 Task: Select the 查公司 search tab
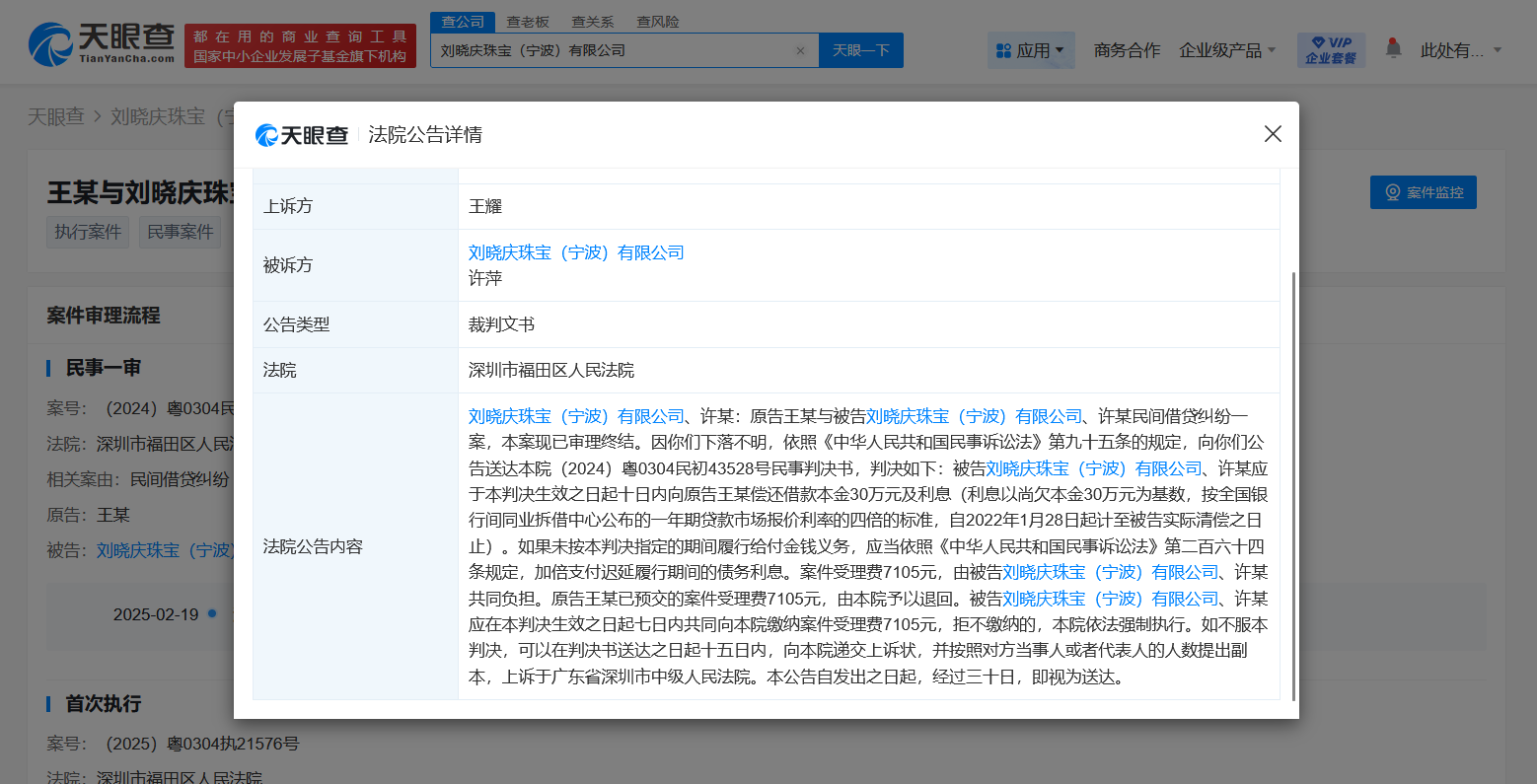click(463, 22)
